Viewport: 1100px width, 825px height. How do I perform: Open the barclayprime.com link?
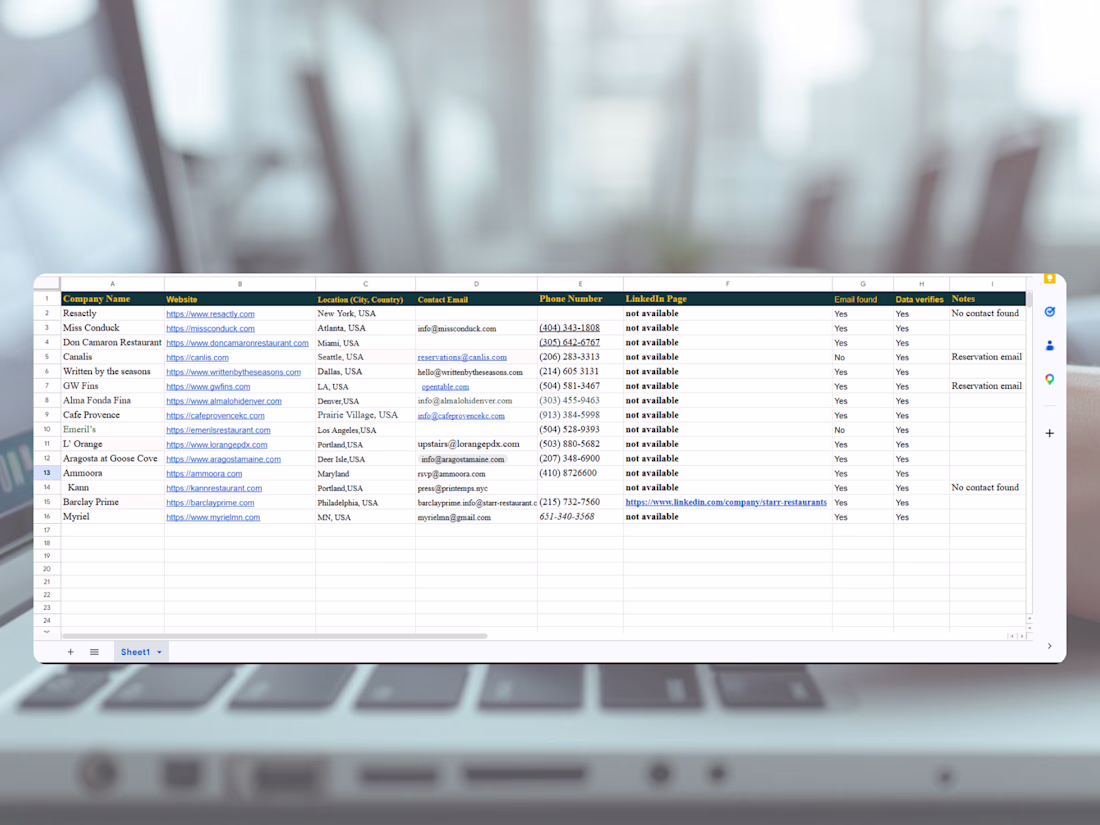click(x=210, y=503)
